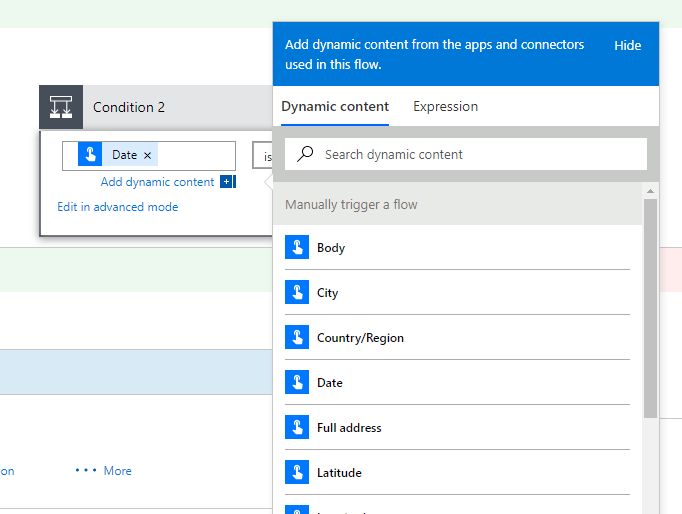Select the Dynamic content tab
Viewport: 682px width, 514px height.
coord(335,107)
